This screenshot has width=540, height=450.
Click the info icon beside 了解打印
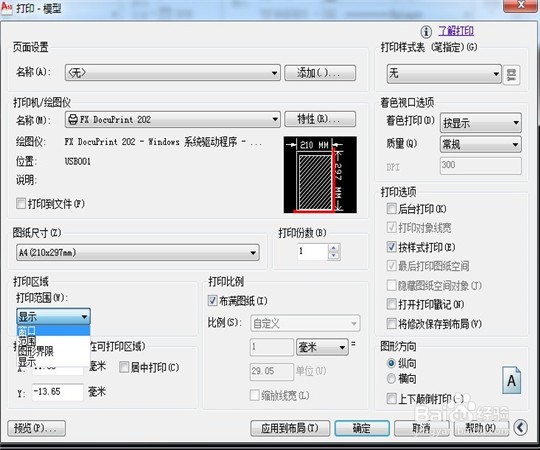point(426,32)
